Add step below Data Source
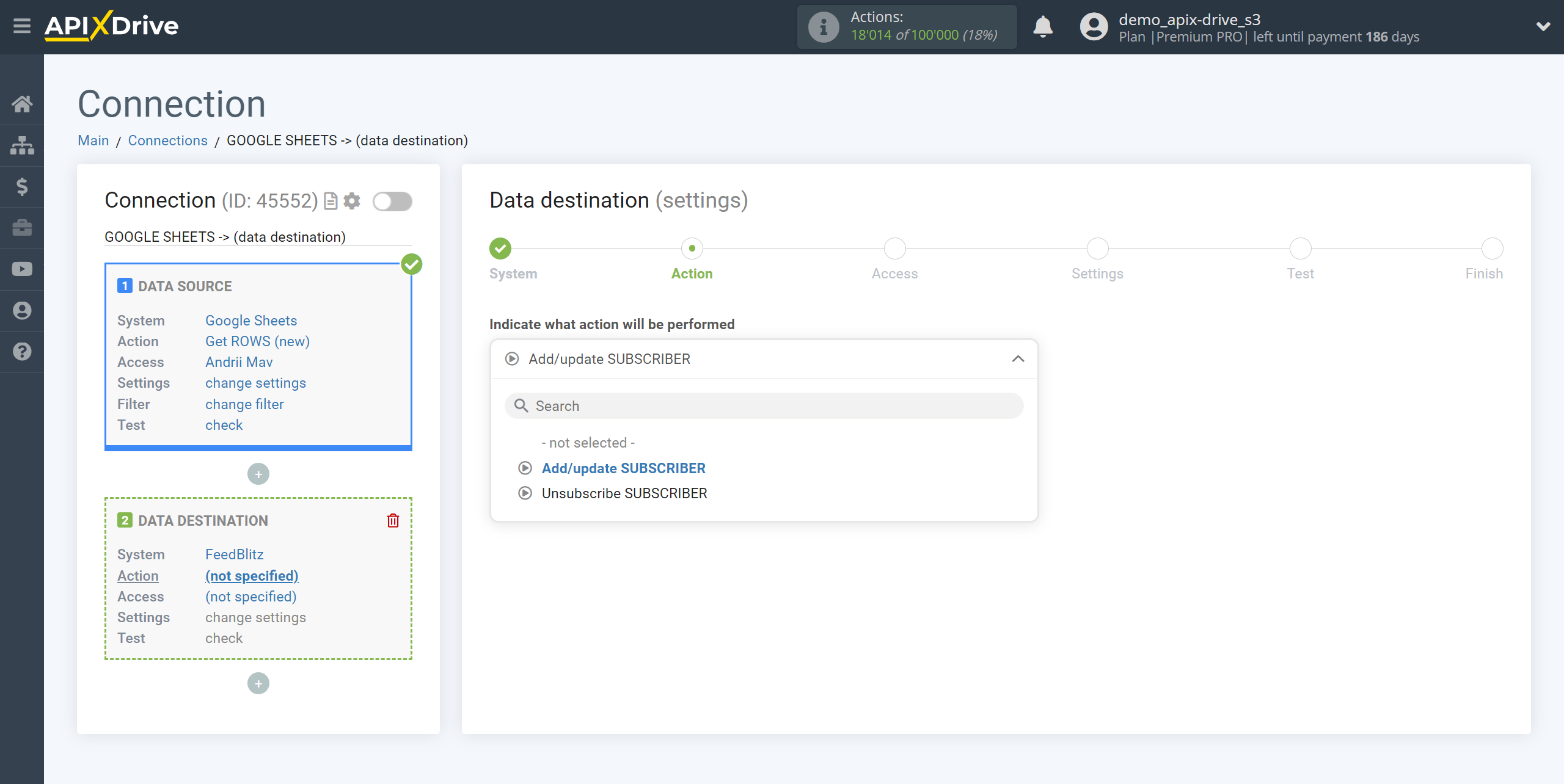The height and width of the screenshot is (784, 1564). (x=258, y=474)
